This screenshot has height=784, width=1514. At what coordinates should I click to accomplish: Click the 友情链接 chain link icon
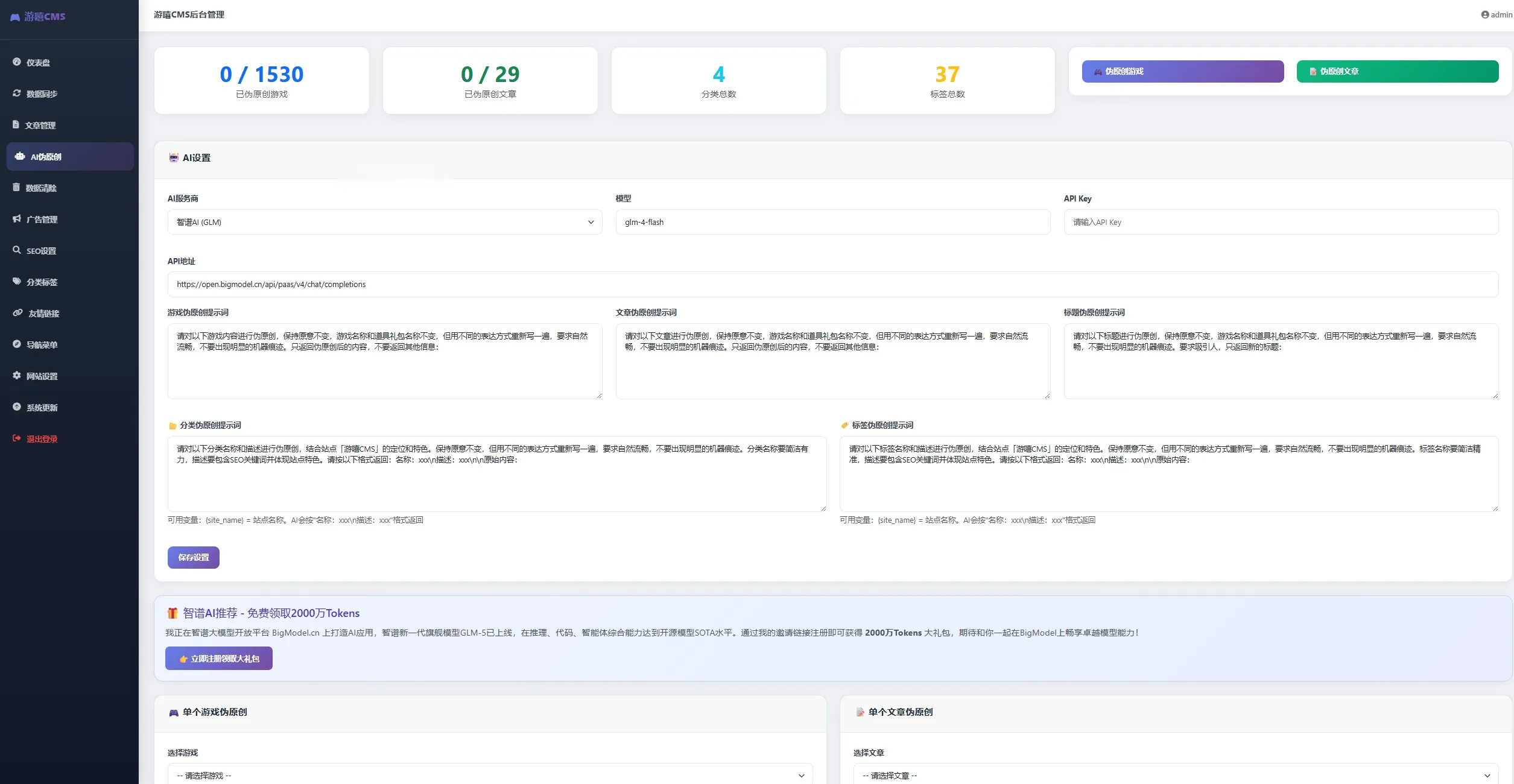pyautogui.click(x=18, y=313)
